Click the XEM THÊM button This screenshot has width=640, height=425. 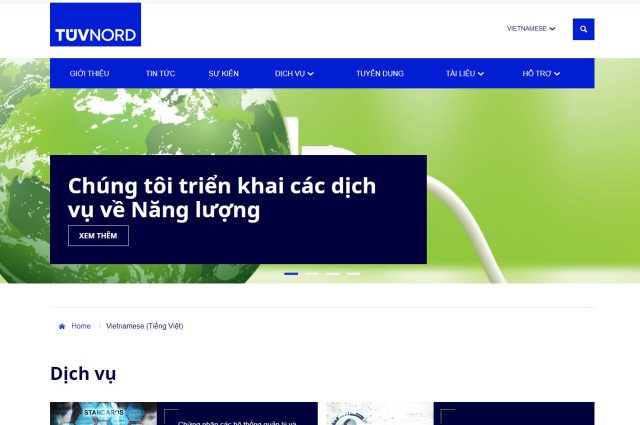(x=98, y=236)
